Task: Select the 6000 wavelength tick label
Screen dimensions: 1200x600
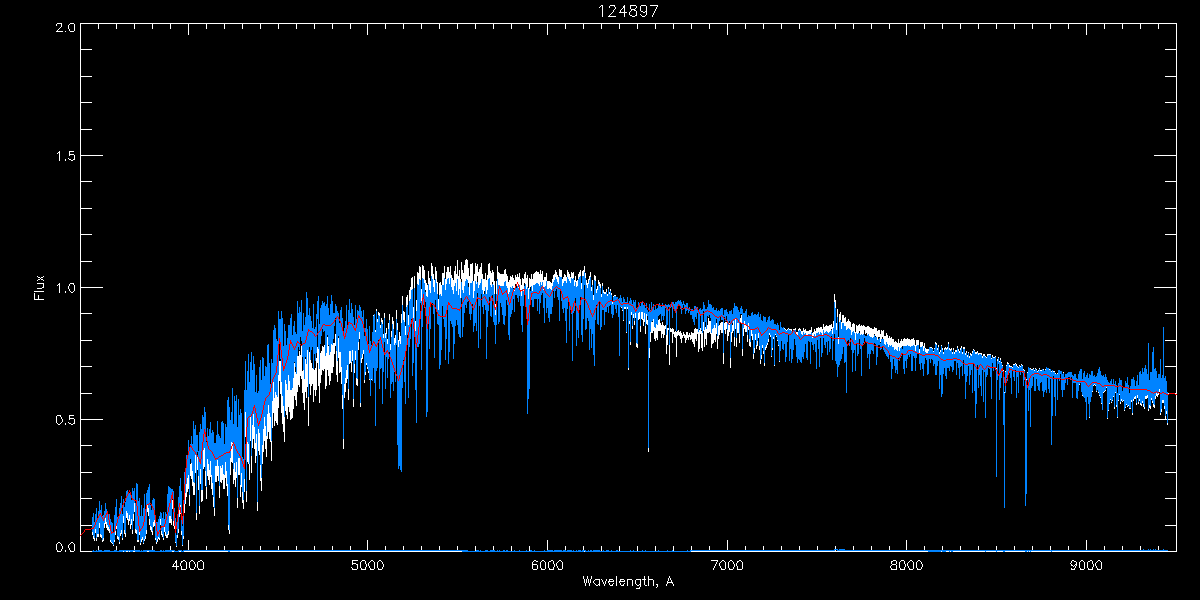Action: click(x=547, y=565)
